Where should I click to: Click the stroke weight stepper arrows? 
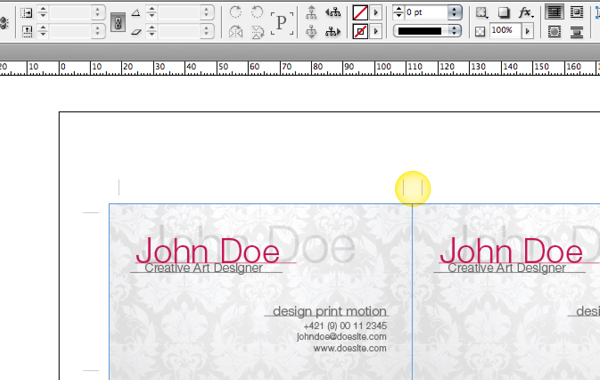pos(398,12)
